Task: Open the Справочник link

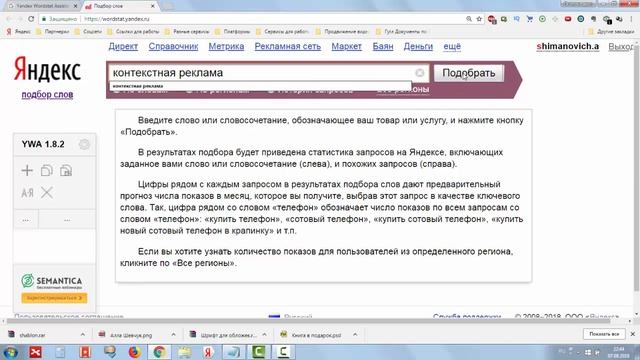Action: pos(173,47)
